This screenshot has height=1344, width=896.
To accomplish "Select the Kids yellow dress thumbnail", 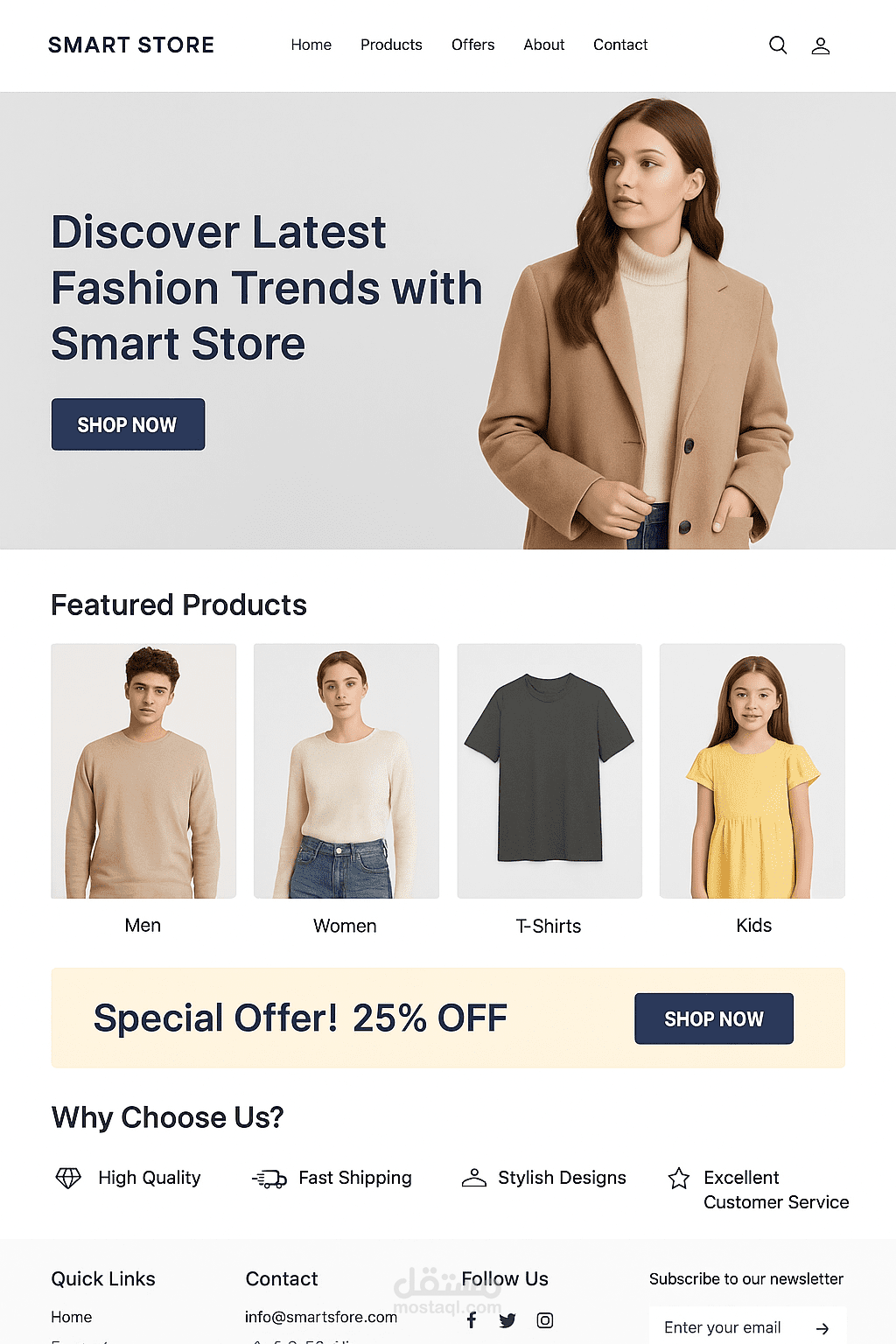I will pyautogui.click(x=752, y=771).
